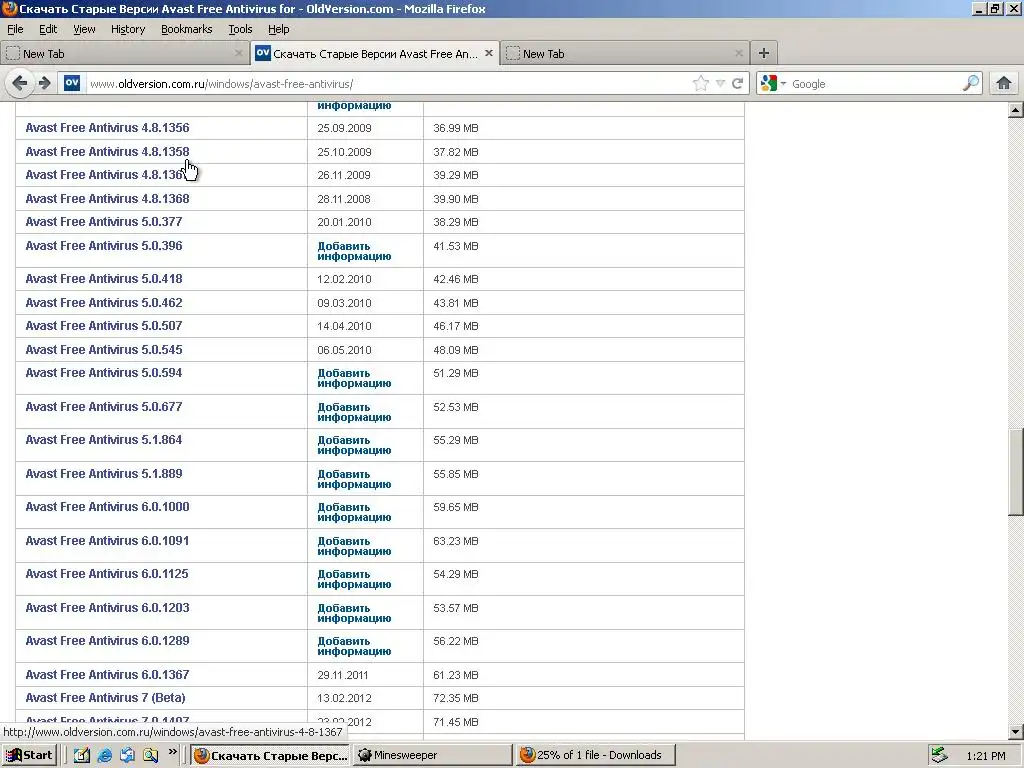Viewport: 1024px width, 768px height.
Task: Click the Firefox taskbar button 'Скачать Старые Верс...'
Action: pos(271,755)
